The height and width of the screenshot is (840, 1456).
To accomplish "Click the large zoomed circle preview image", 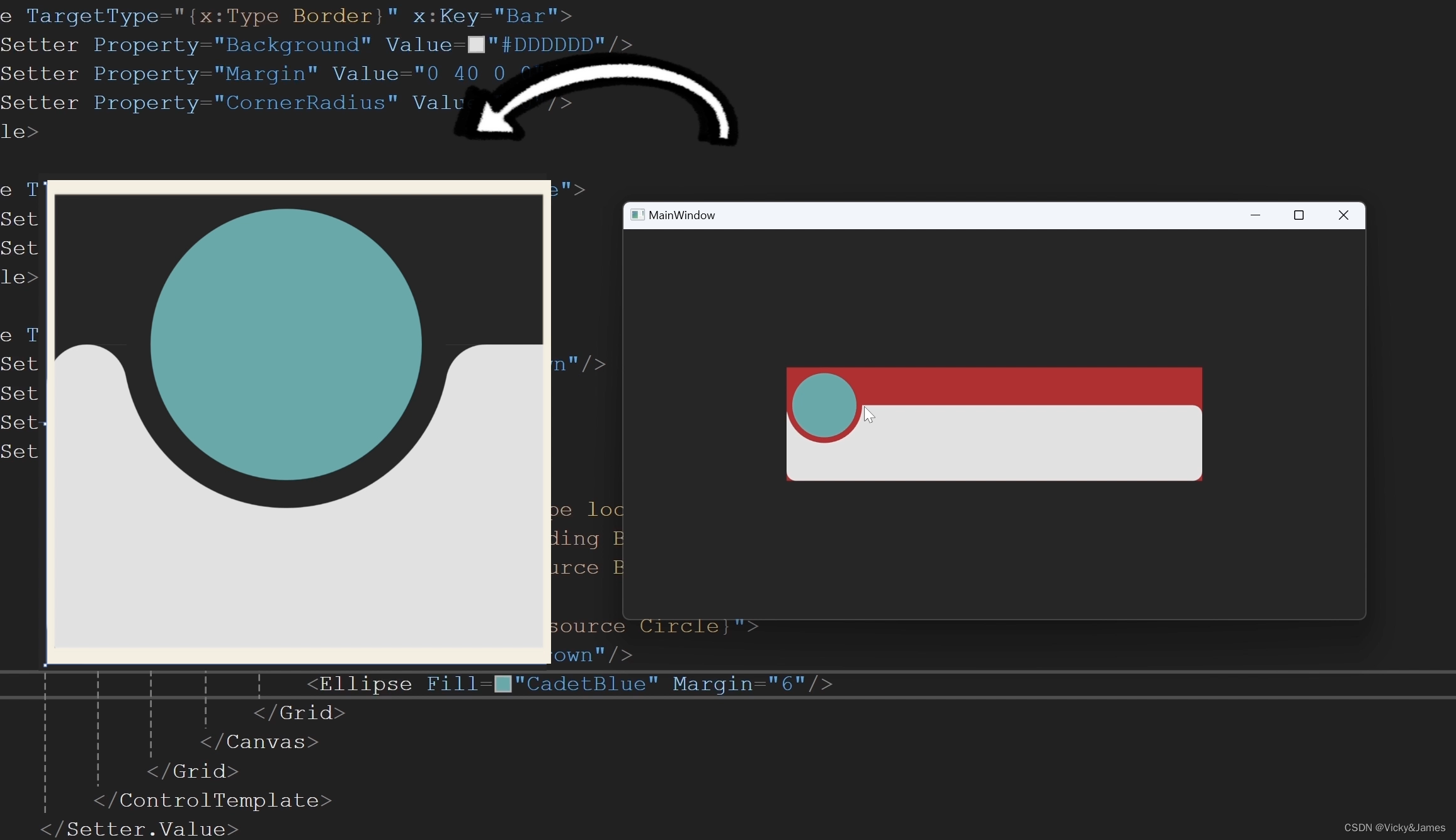I will pos(299,421).
